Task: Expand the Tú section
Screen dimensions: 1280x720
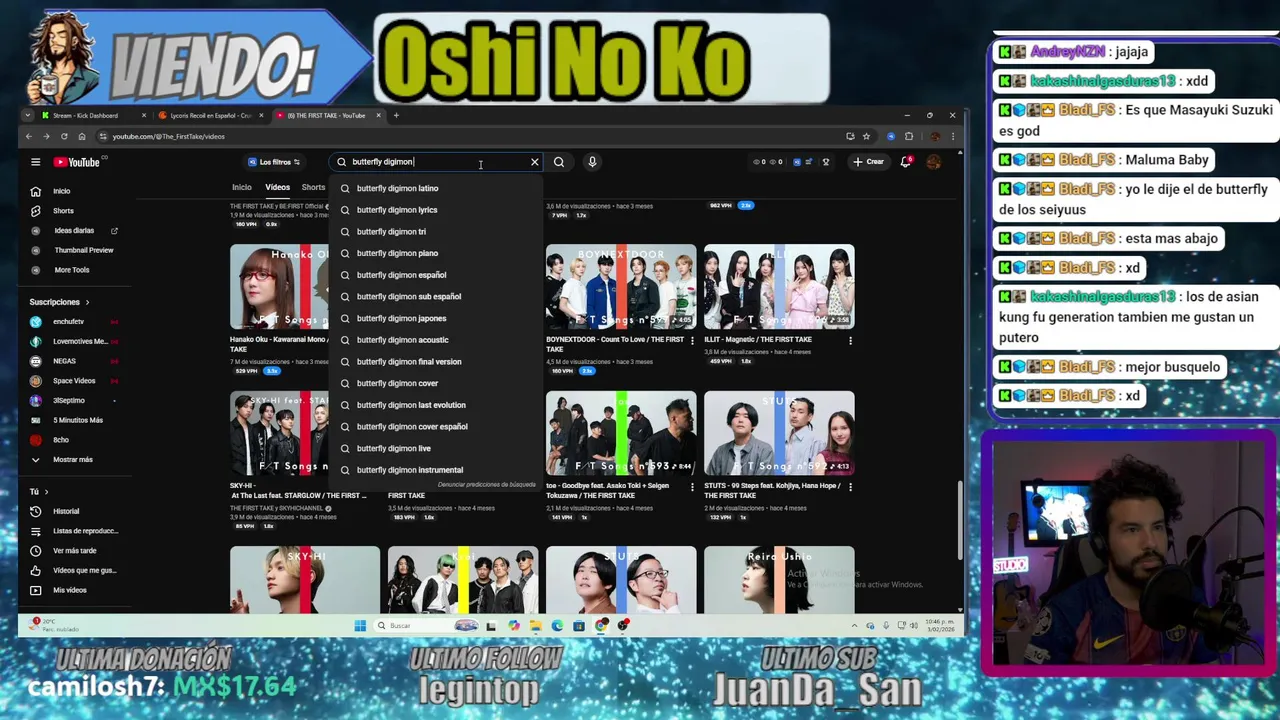Action: pos(38,492)
